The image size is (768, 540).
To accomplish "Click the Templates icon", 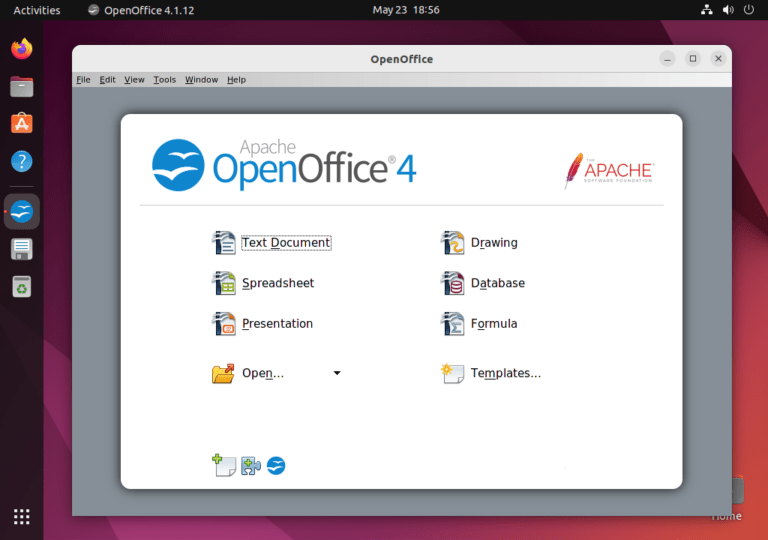I will [x=453, y=373].
